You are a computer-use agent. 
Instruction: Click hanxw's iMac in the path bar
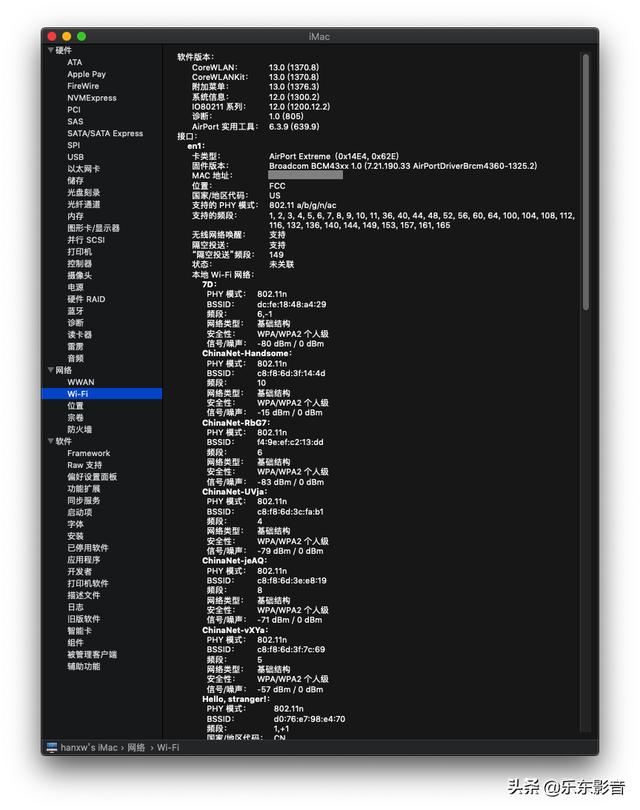[89, 747]
